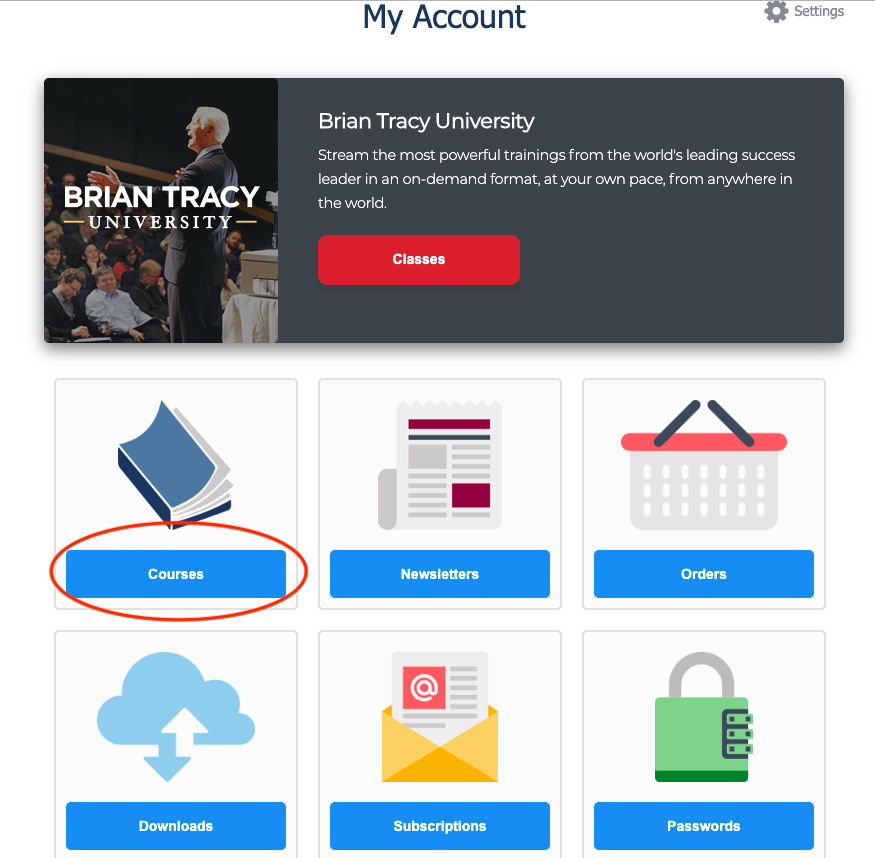Click the My Account page title
The width and height of the screenshot is (875, 858).
444,17
